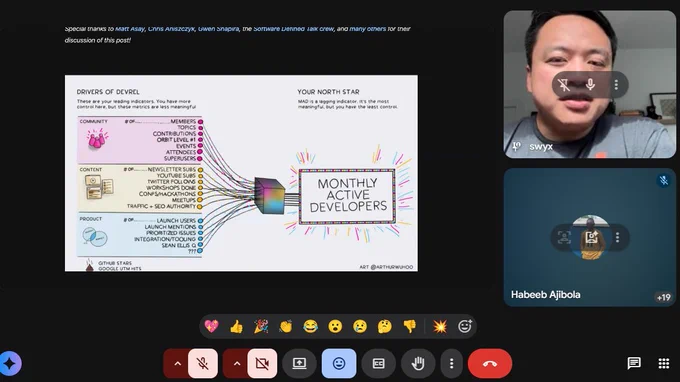680x382 pixels.
Task: Open the more emoji picker
Action: click(x=464, y=326)
